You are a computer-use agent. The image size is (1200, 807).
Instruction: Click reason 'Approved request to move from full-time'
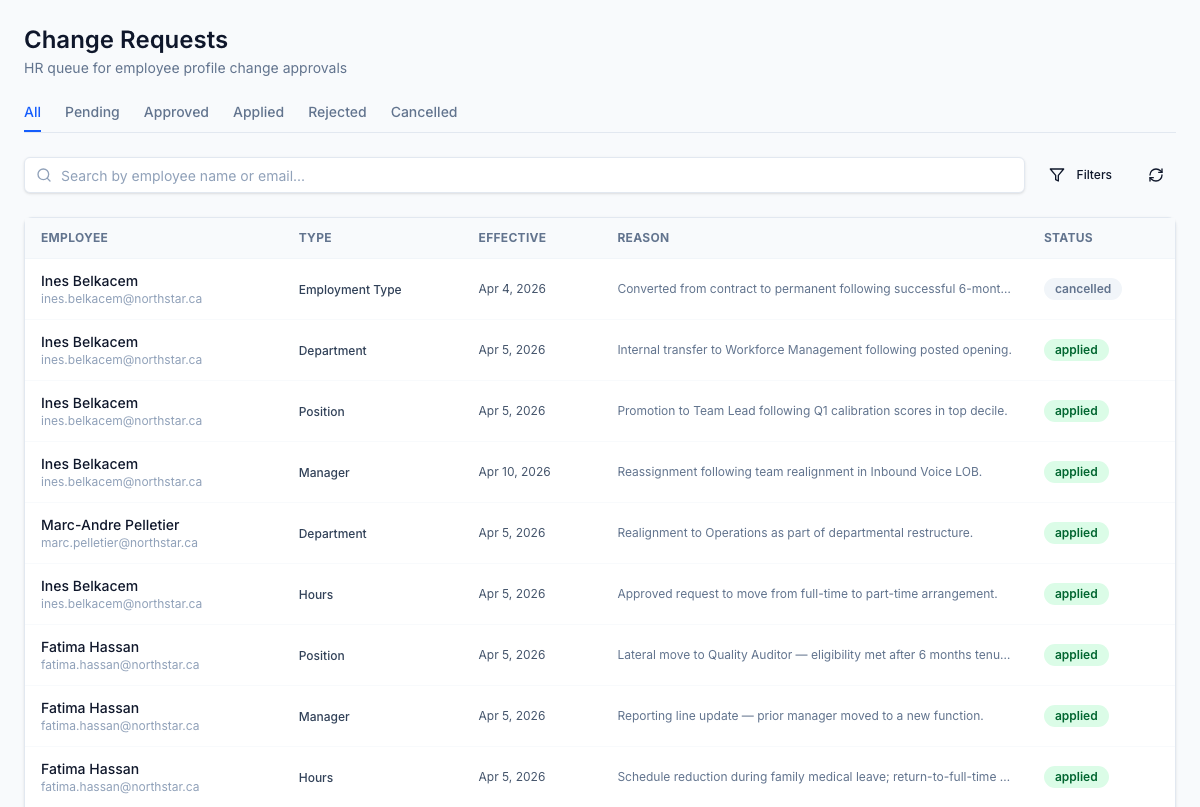(x=807, y=594)
